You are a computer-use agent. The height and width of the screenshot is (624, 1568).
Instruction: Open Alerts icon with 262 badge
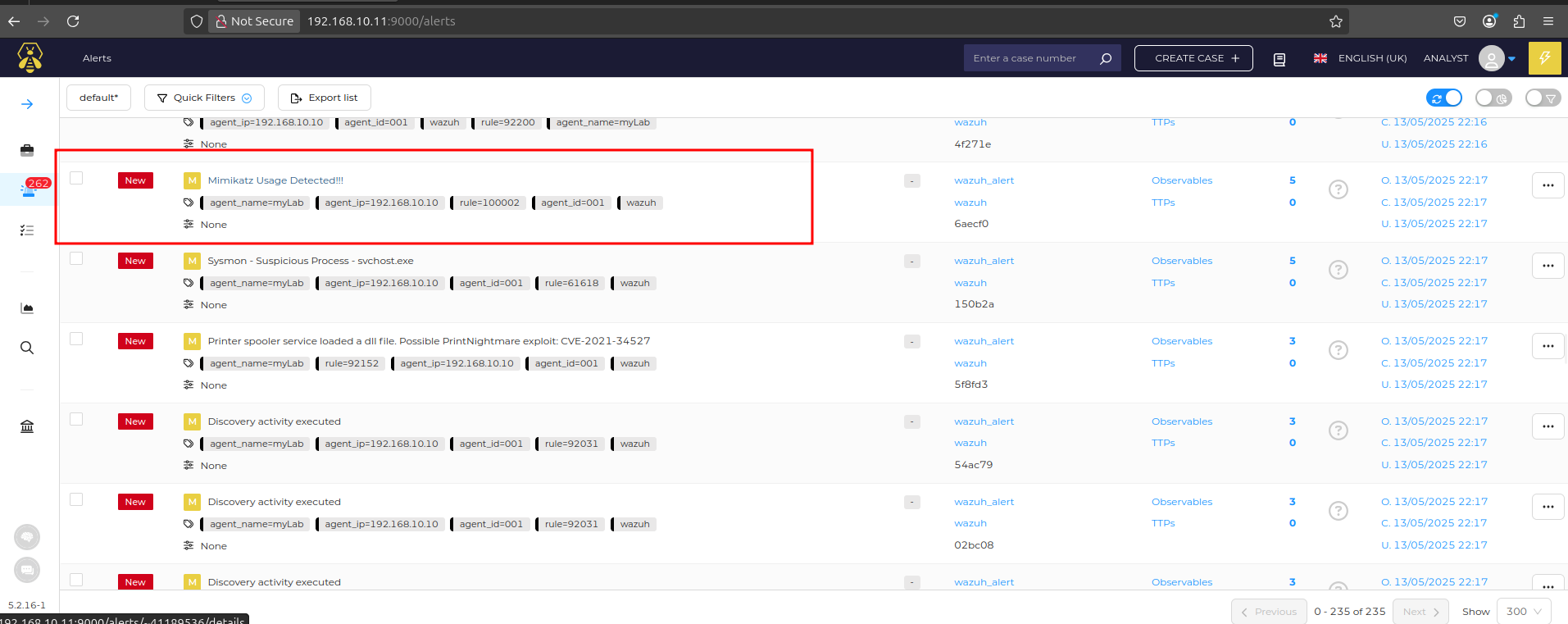pos(29,189)
